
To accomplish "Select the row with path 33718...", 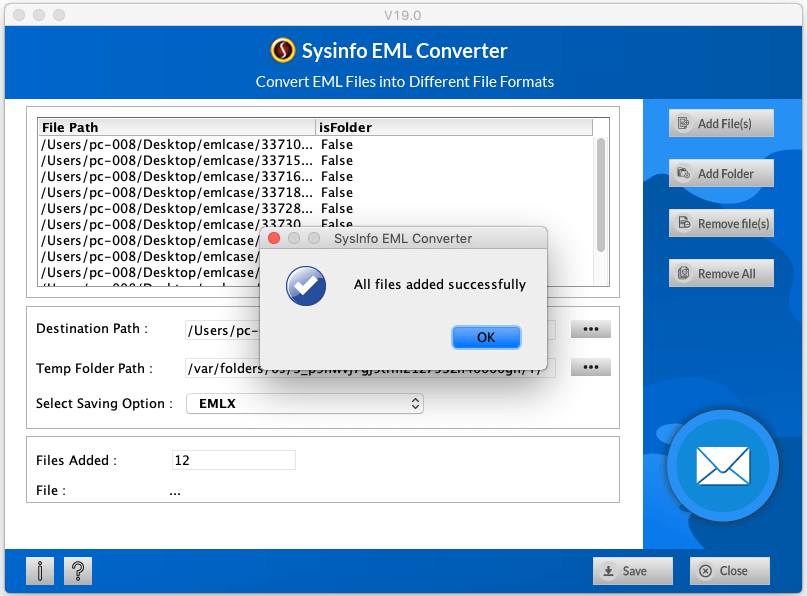I will (x=315, y=192).
